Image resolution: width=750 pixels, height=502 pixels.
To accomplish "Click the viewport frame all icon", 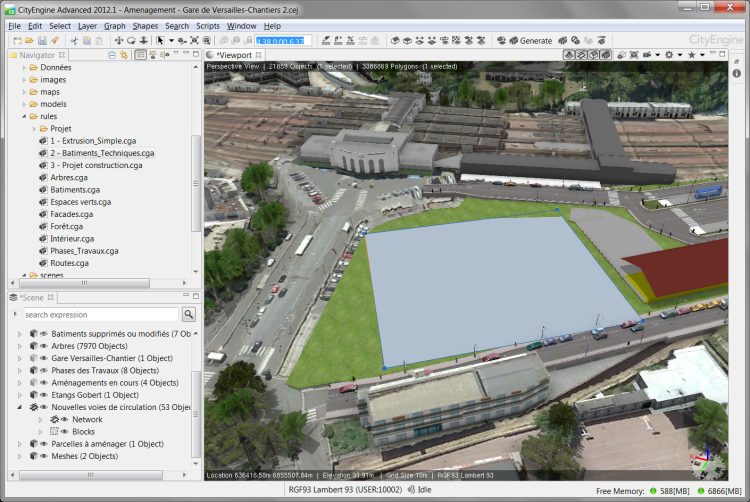I will click(634, 55).
